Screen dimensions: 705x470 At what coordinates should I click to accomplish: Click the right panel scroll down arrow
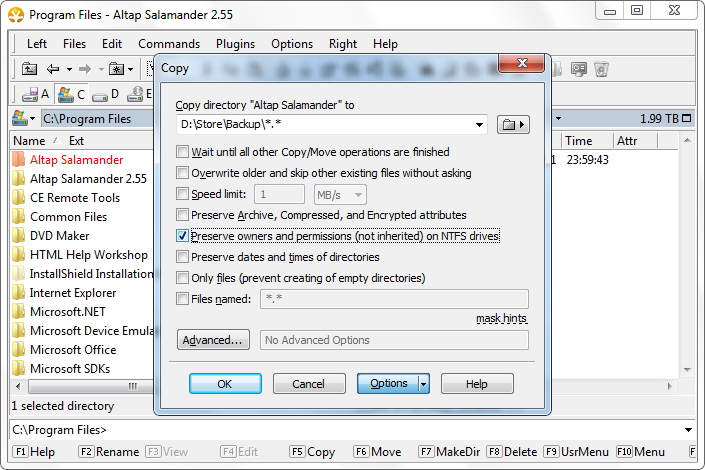tap(687, 370)
